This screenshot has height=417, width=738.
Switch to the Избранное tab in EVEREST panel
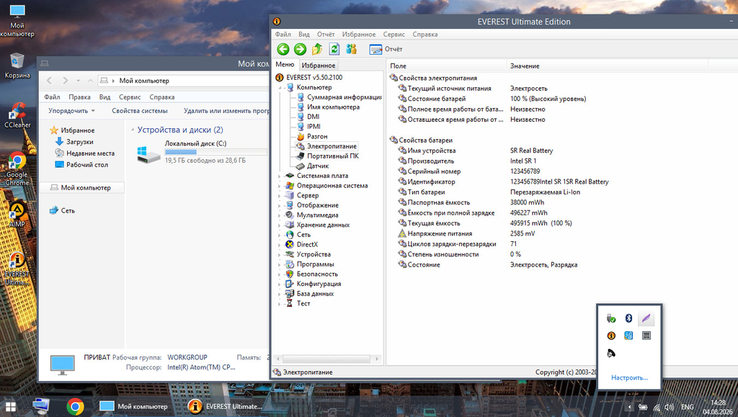click(x=319, y=65)
